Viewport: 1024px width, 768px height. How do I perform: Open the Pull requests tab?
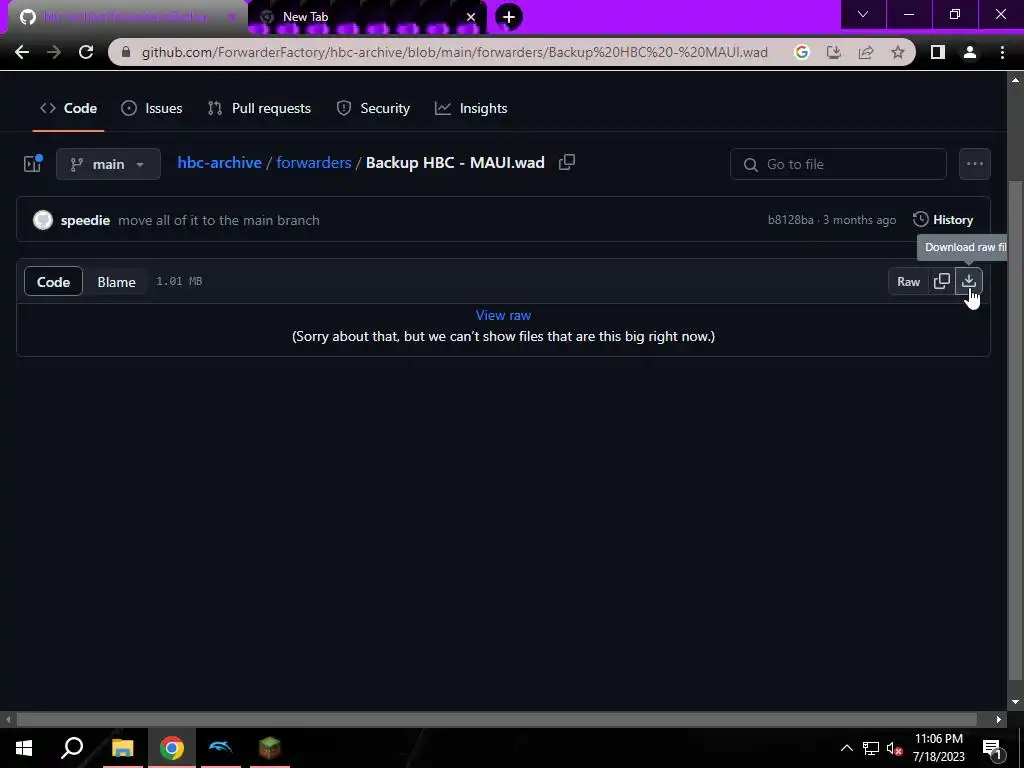coord(259,108)
